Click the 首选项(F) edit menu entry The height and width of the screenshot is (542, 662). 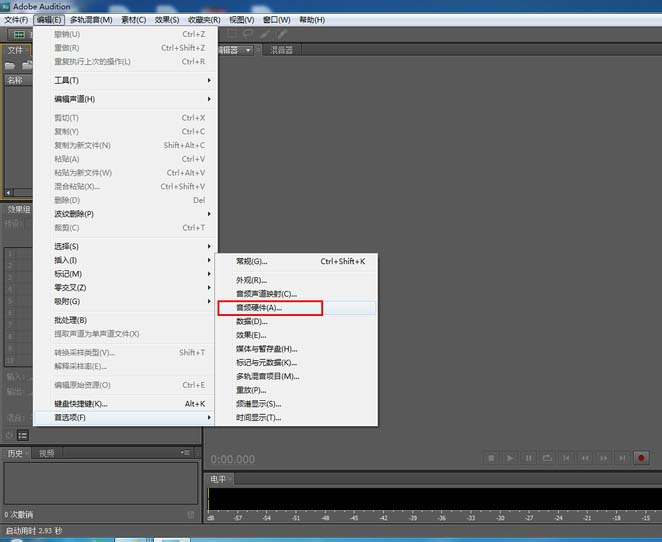coord(125,417)
